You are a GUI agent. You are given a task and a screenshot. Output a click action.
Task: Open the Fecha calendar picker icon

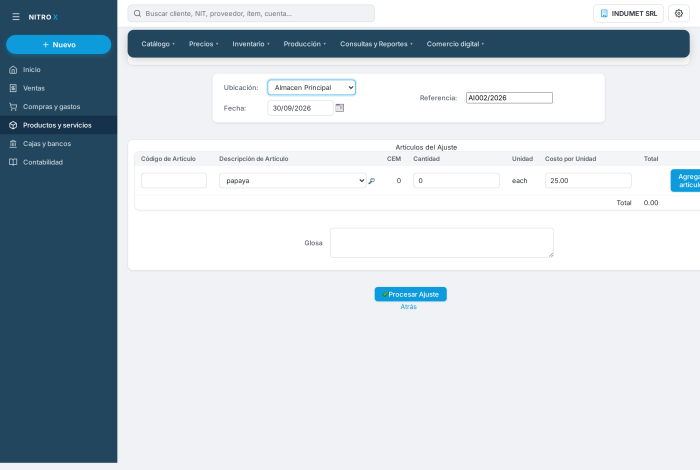tap(340, 108)
